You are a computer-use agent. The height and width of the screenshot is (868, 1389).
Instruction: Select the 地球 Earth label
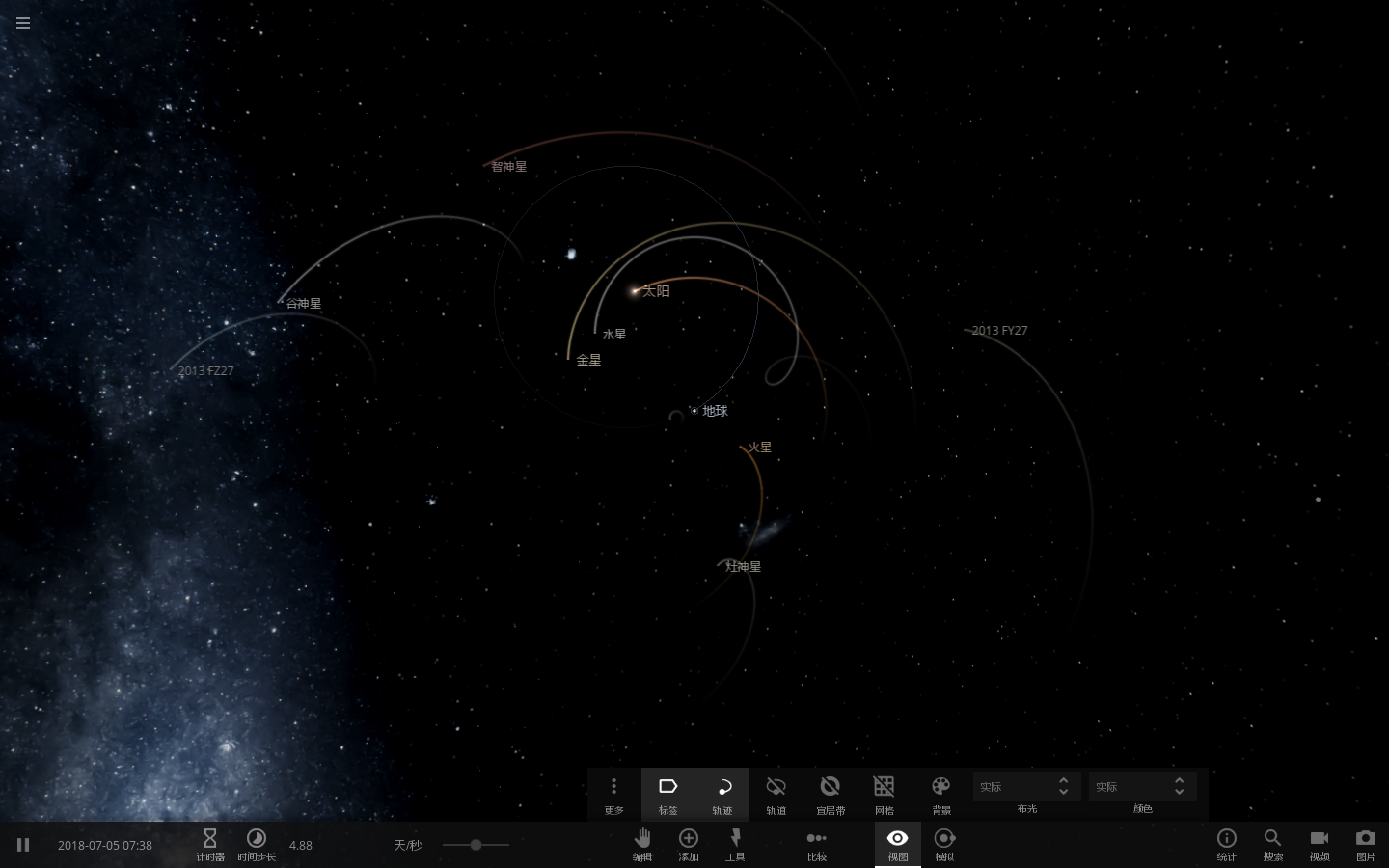coord(715,411)
